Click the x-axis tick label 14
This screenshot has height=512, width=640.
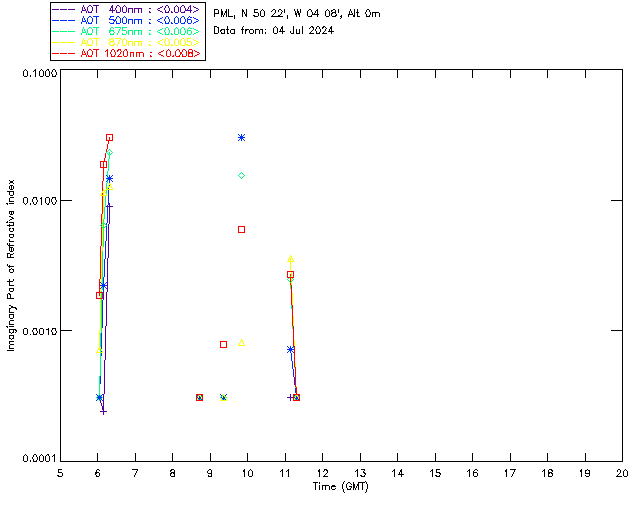coord(398,473)
